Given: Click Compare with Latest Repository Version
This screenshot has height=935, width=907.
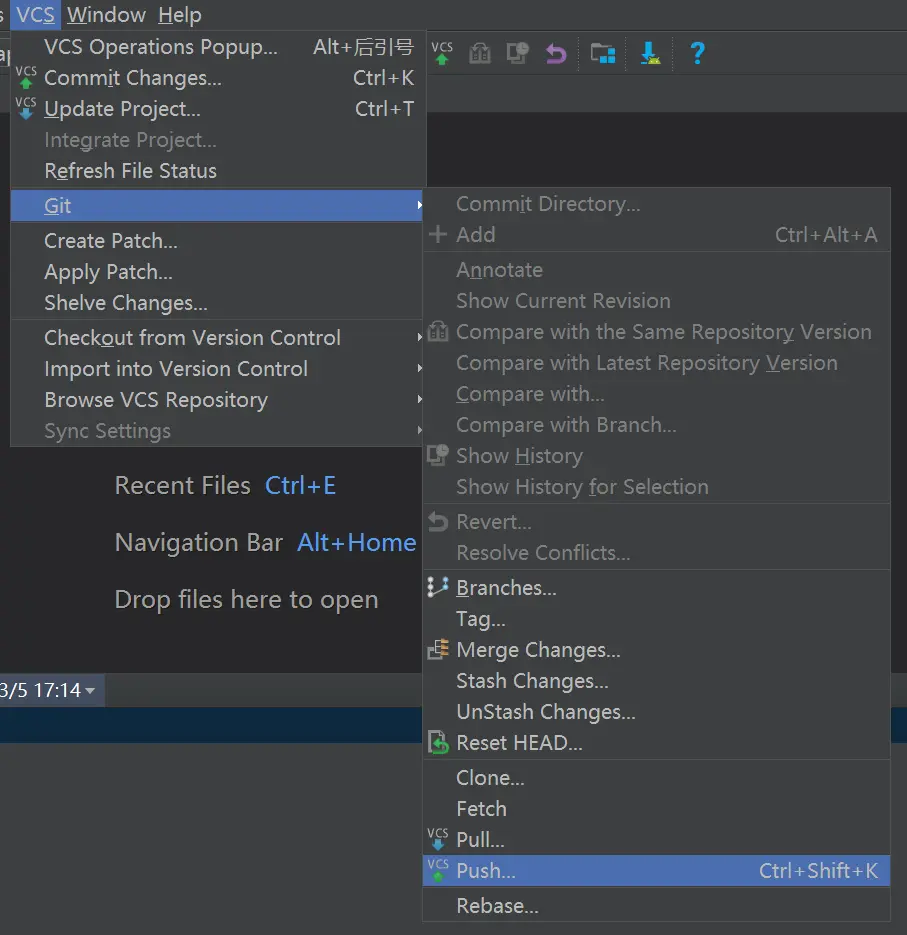Looking at the screenshot, I should click(656, 363).
